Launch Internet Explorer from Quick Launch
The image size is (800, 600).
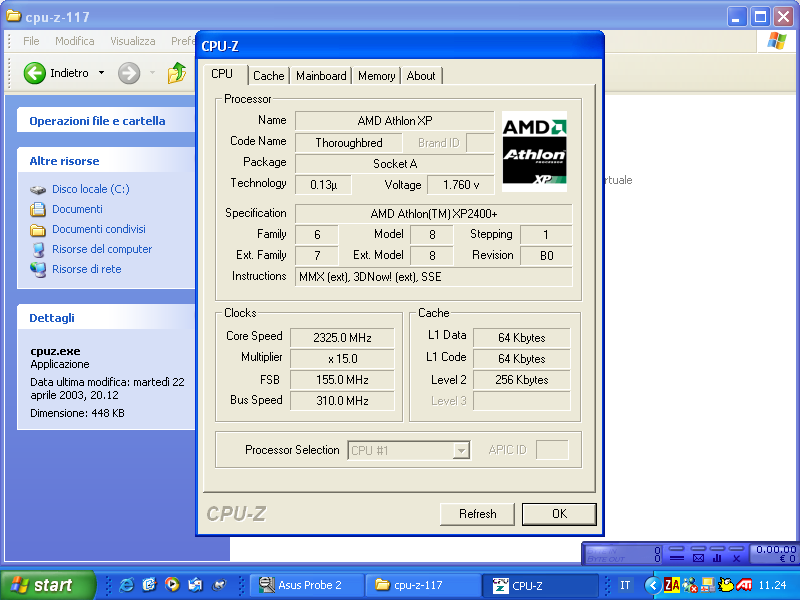coord(126,585)
